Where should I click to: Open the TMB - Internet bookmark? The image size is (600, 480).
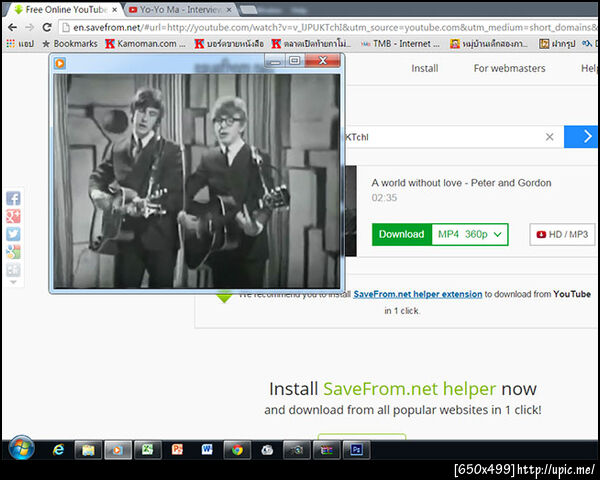pyautogui.click(x=400, y=44)
